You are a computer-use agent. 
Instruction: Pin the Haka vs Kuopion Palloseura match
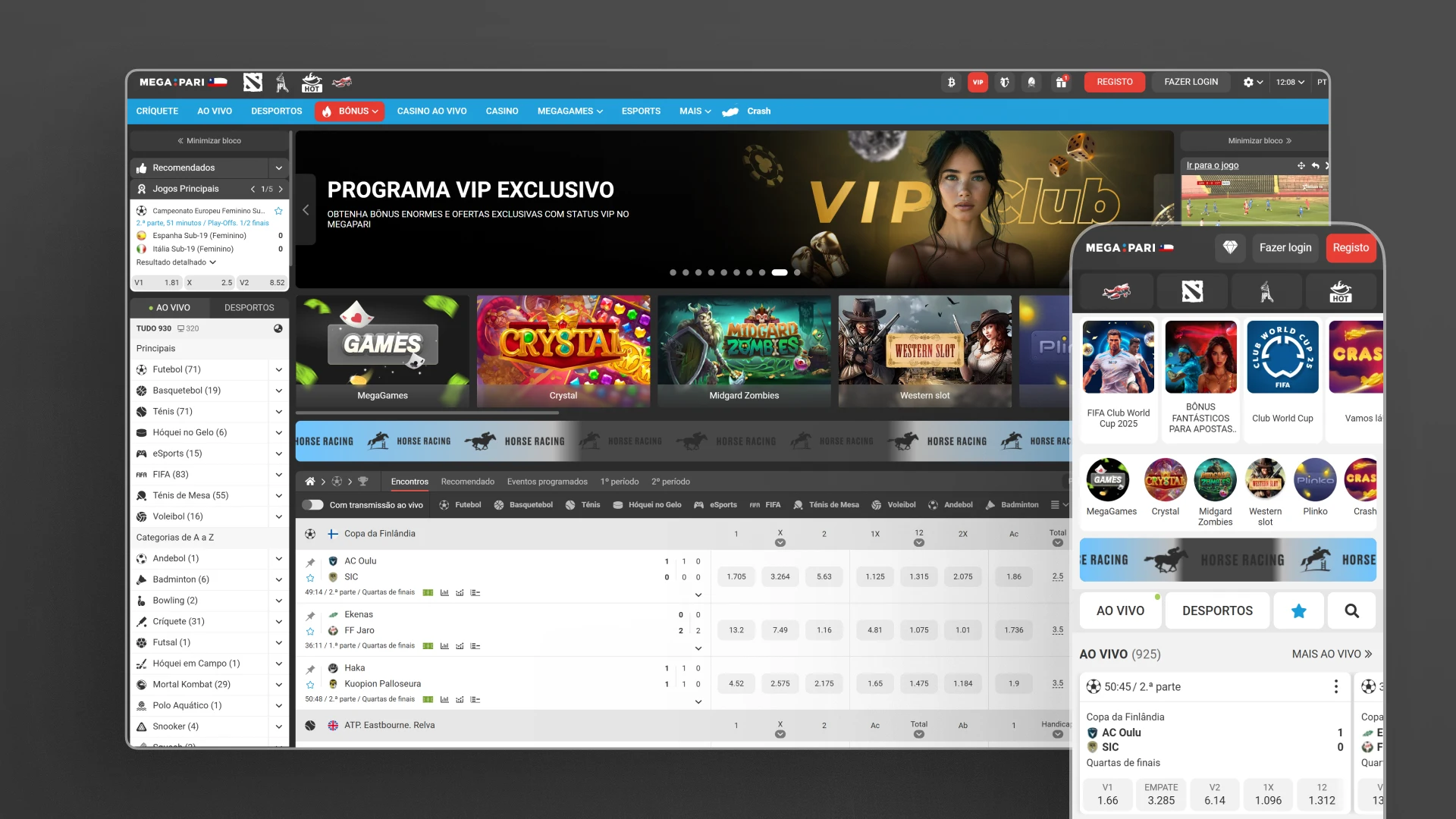point(310,670)
